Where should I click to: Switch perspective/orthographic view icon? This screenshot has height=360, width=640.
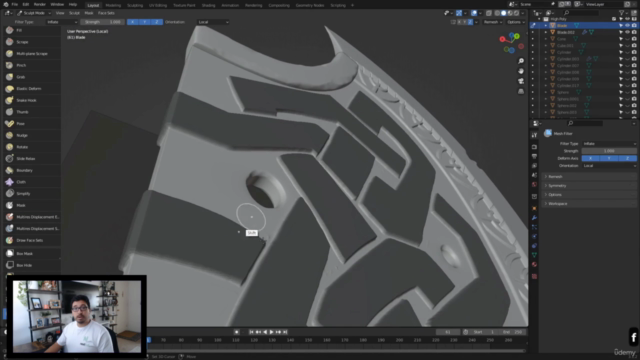pos(521,91)
